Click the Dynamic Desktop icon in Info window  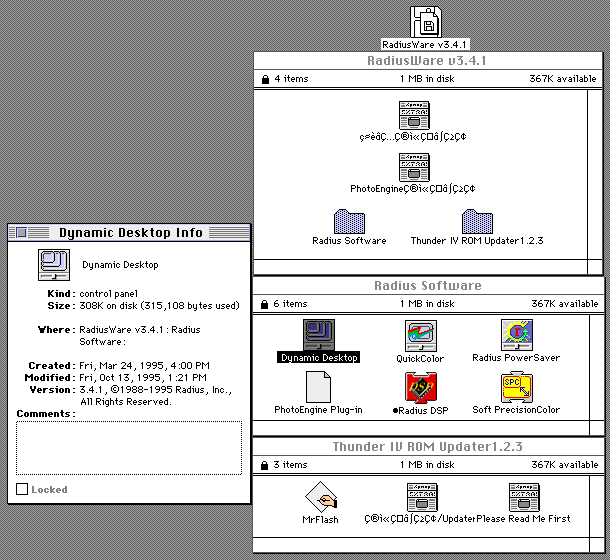(x=54, y=265)
